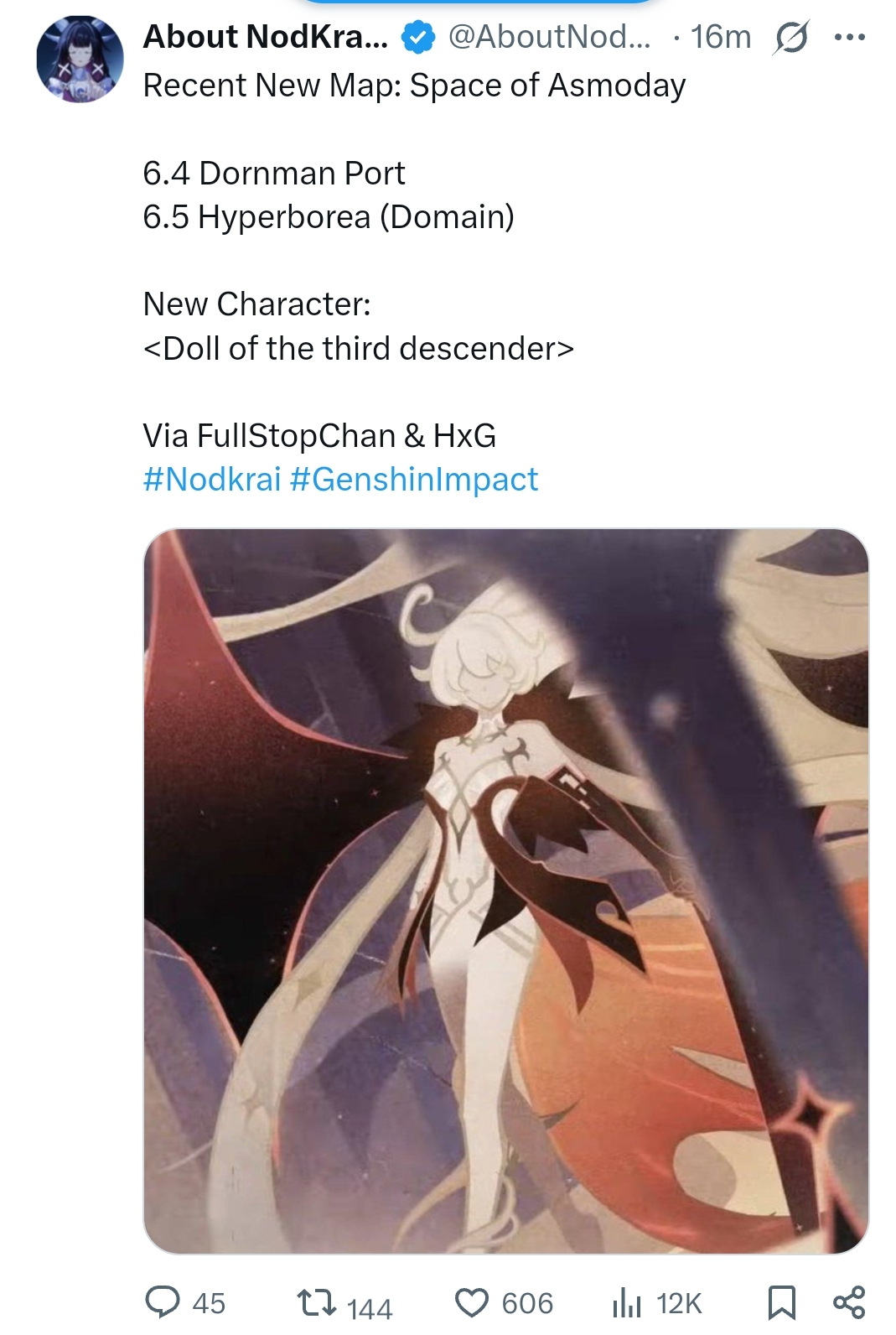Click the 16m timestamp
This screenshot has height=1335, width=896.
tap(721, 37)
